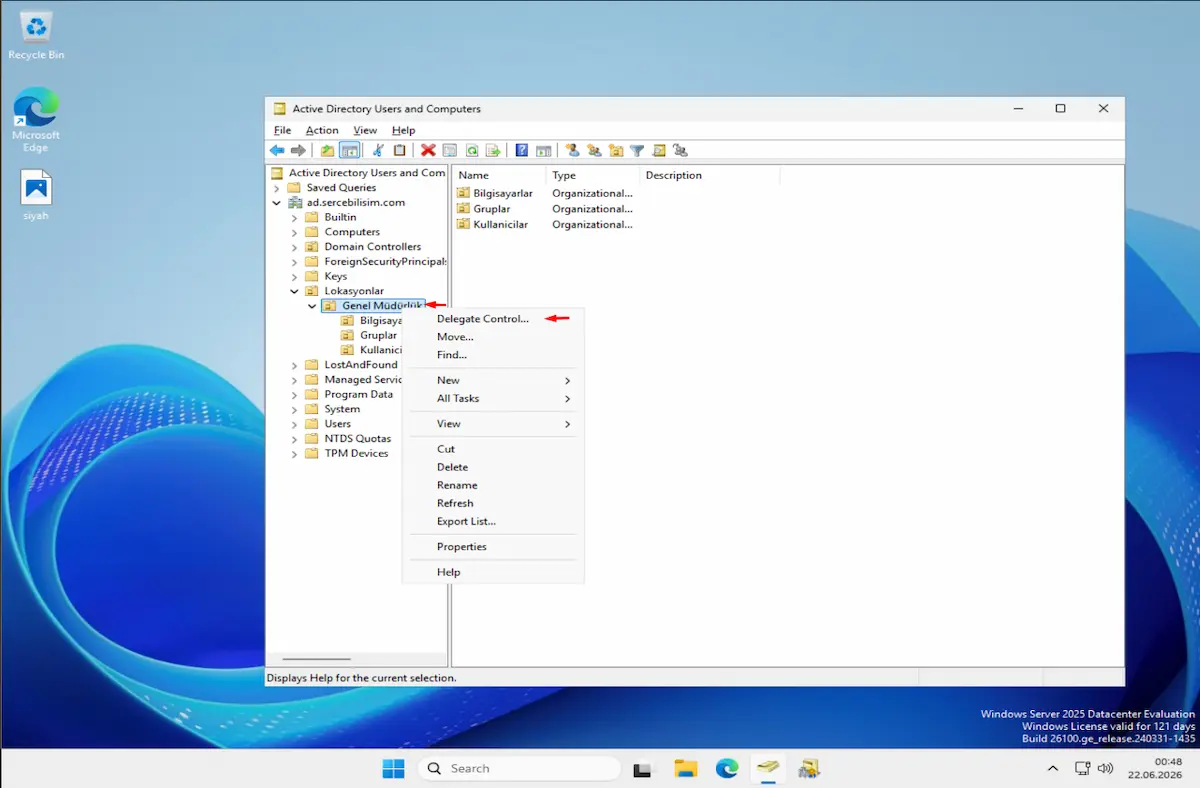The height and width of the screenshot is (788, 1200).
Task: Collapse the Lokasyonlar tree node
Action: click(x=295, y=291)
